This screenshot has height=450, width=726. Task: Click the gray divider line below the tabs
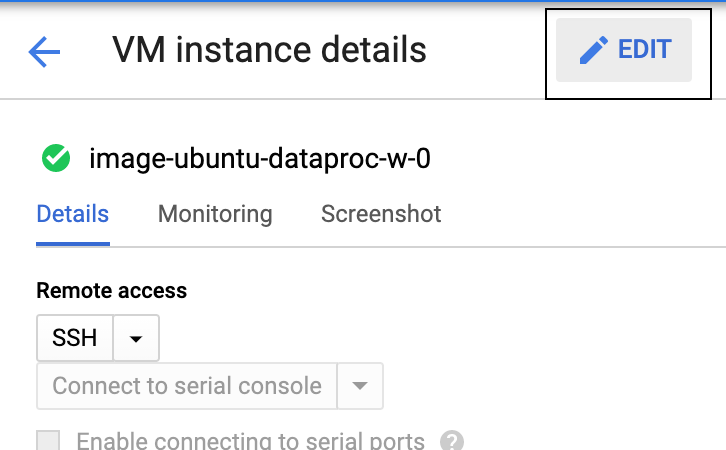[x=418, y=247]
